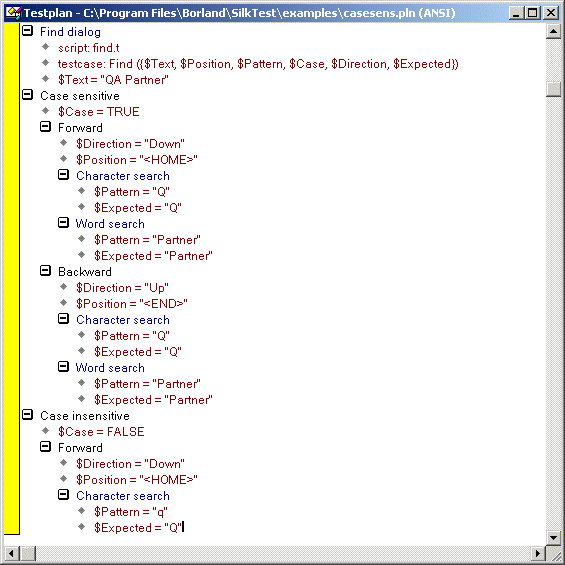Screen dimensions: 565x565
Task: Click the diamond bullet beside $Text = "QA Partner"
Action: [45, 79]
